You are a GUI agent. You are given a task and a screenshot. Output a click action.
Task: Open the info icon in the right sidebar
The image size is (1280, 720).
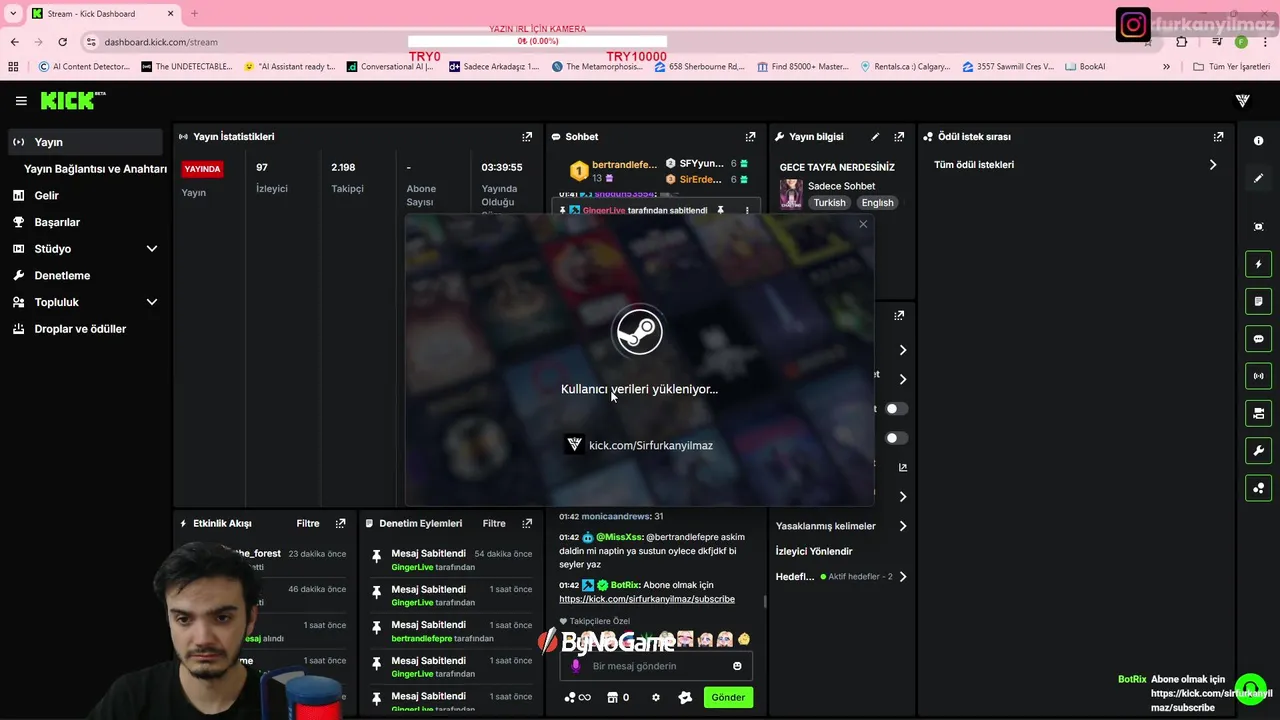1259,141
